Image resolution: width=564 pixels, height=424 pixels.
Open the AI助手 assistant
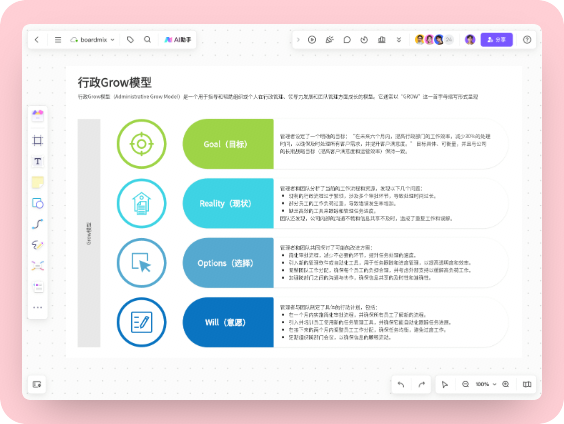click(x=178, y=40)
